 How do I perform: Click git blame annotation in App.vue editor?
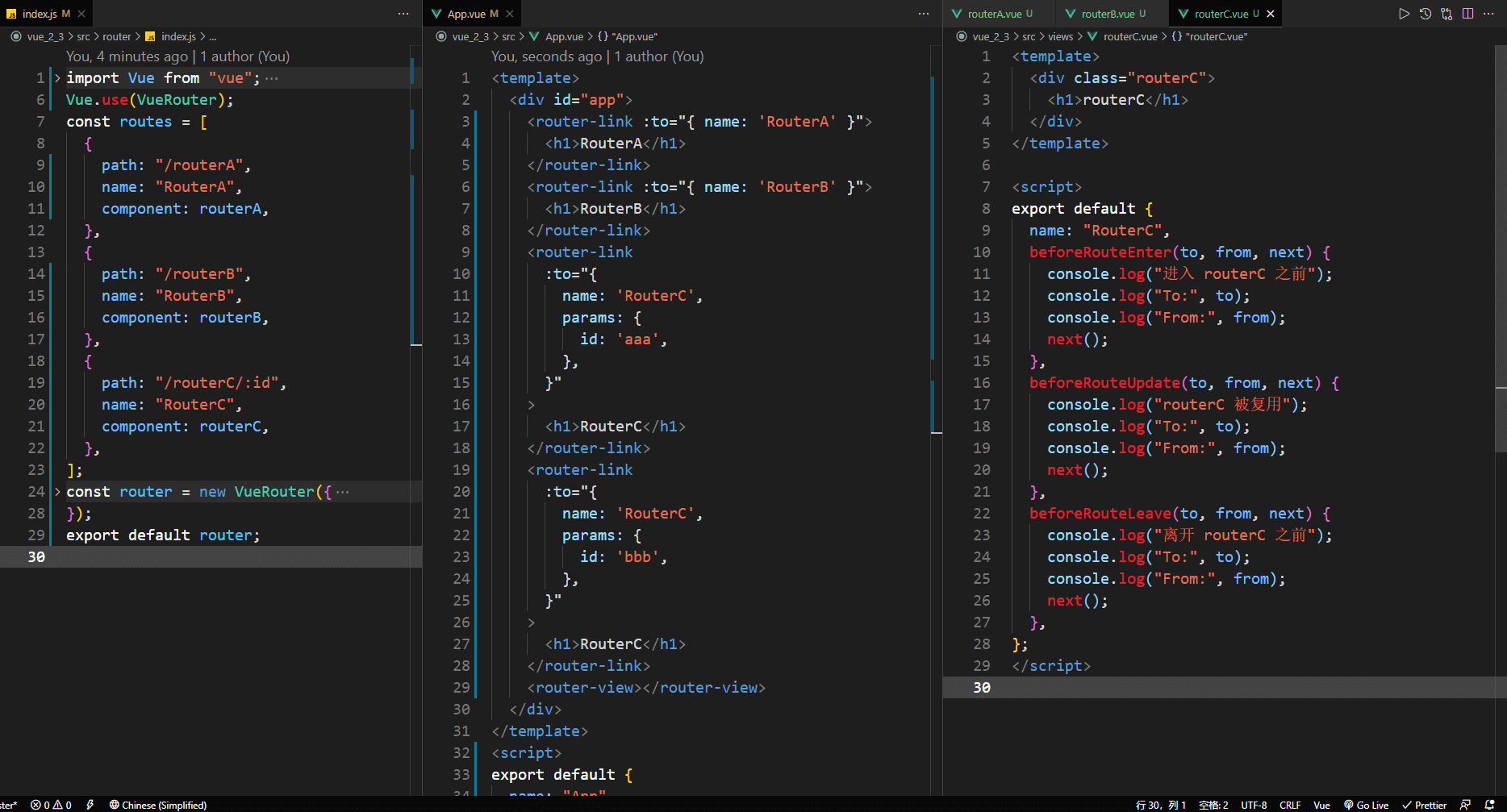coord(598,56)
